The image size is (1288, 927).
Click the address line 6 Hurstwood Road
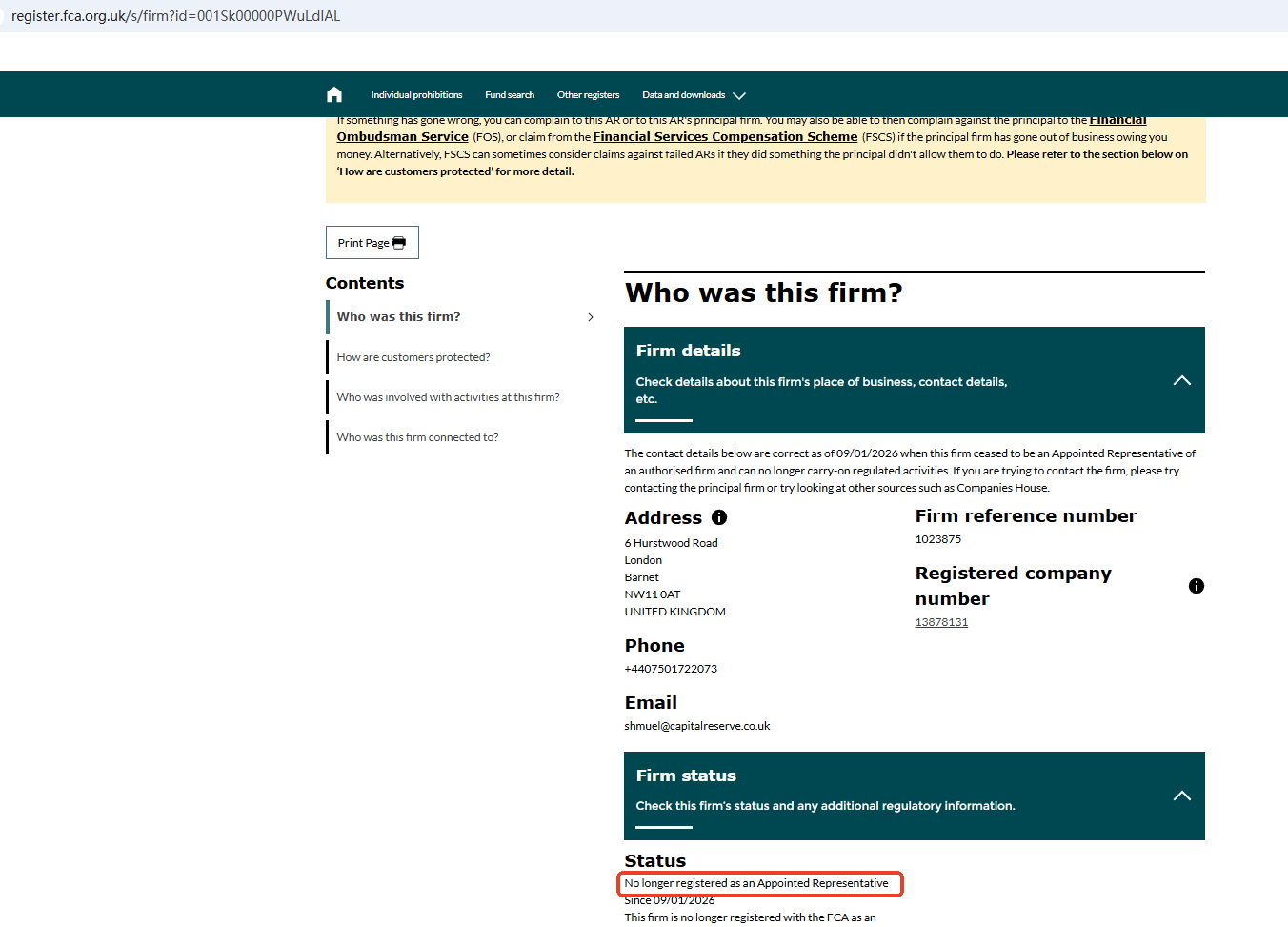tap(672, 543)
